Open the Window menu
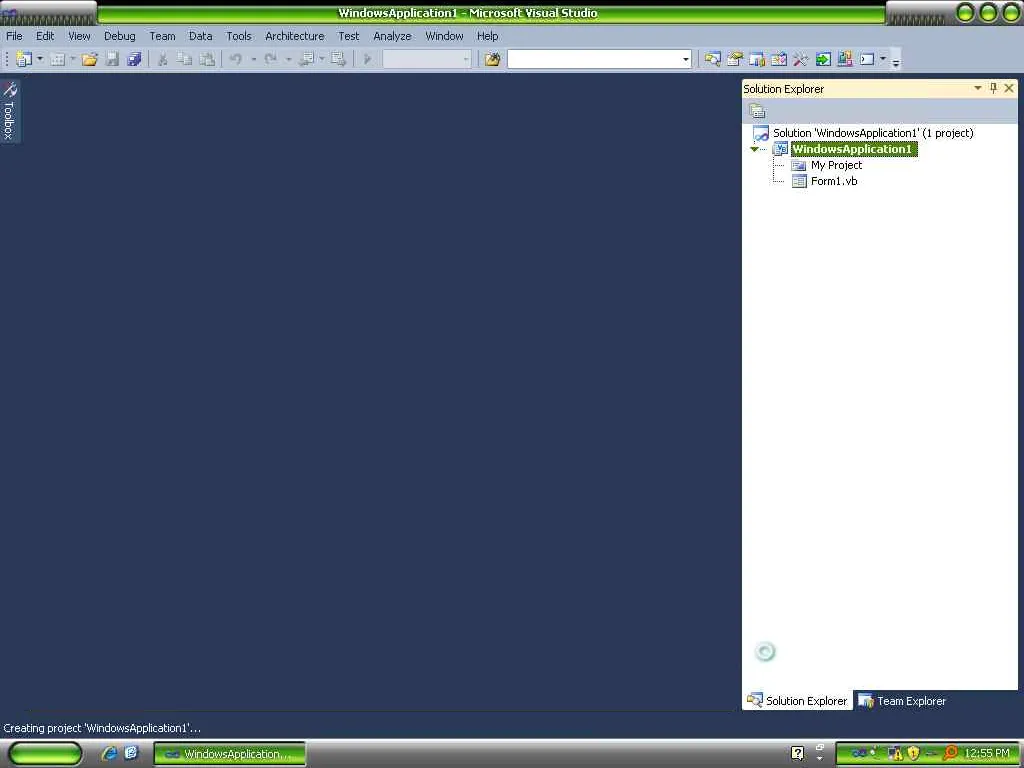The height and width of the screenshot is (768, 1024). (444, 36)
